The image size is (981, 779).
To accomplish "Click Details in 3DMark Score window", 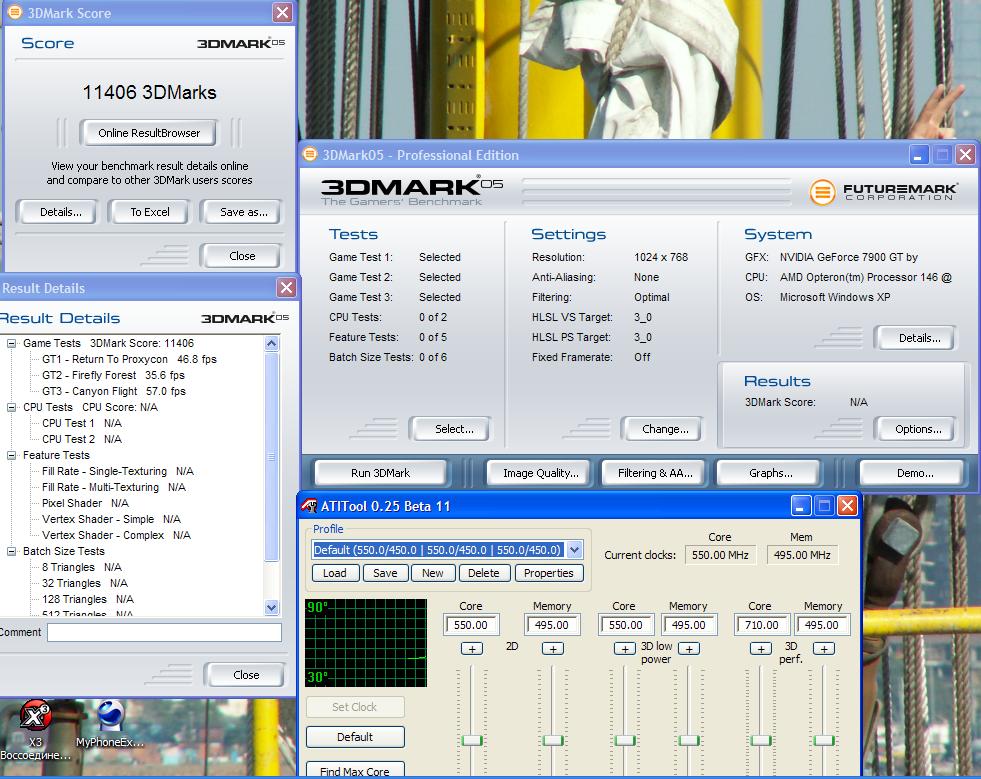I will tap(60, 212).
